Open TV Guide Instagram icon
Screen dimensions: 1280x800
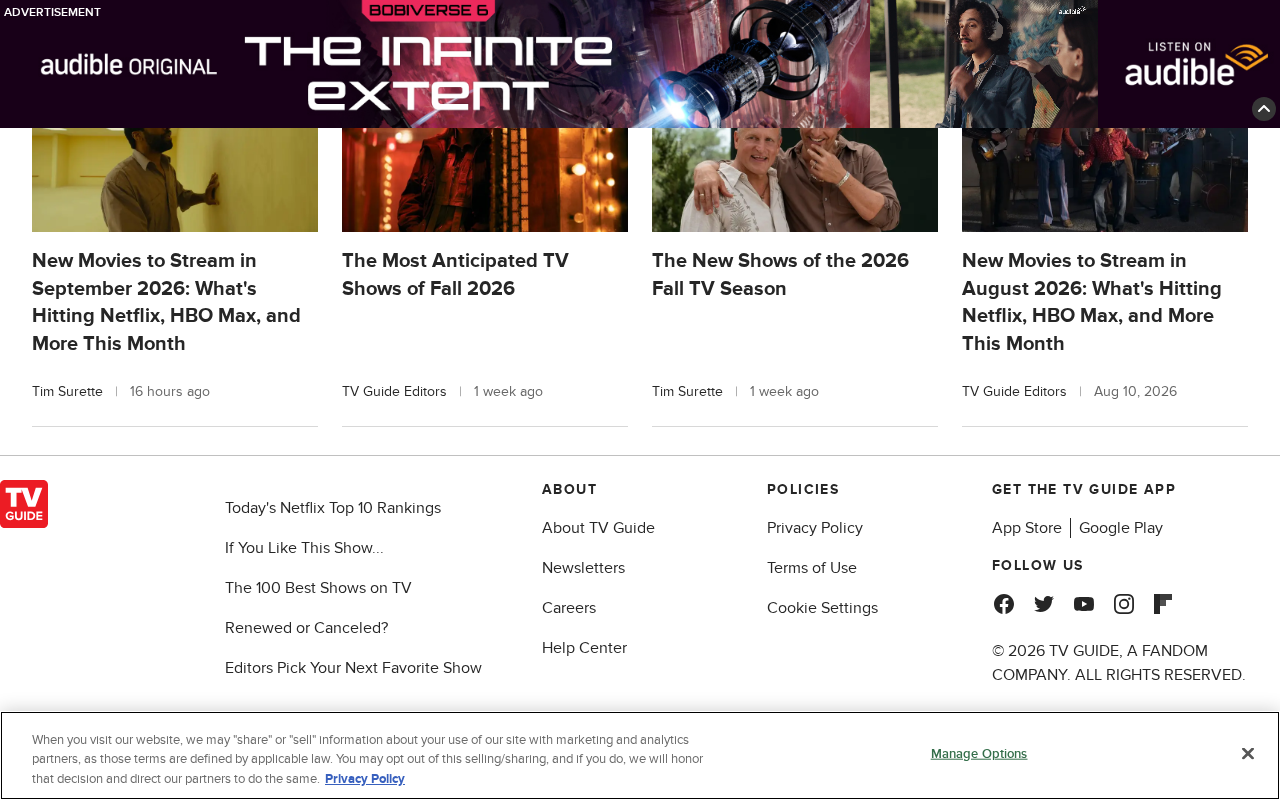[x=1124, y=604]
